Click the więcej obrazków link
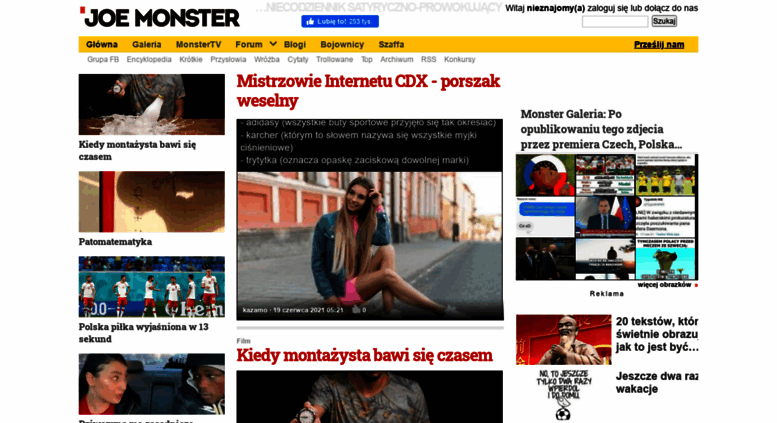 tap(664, 285)
